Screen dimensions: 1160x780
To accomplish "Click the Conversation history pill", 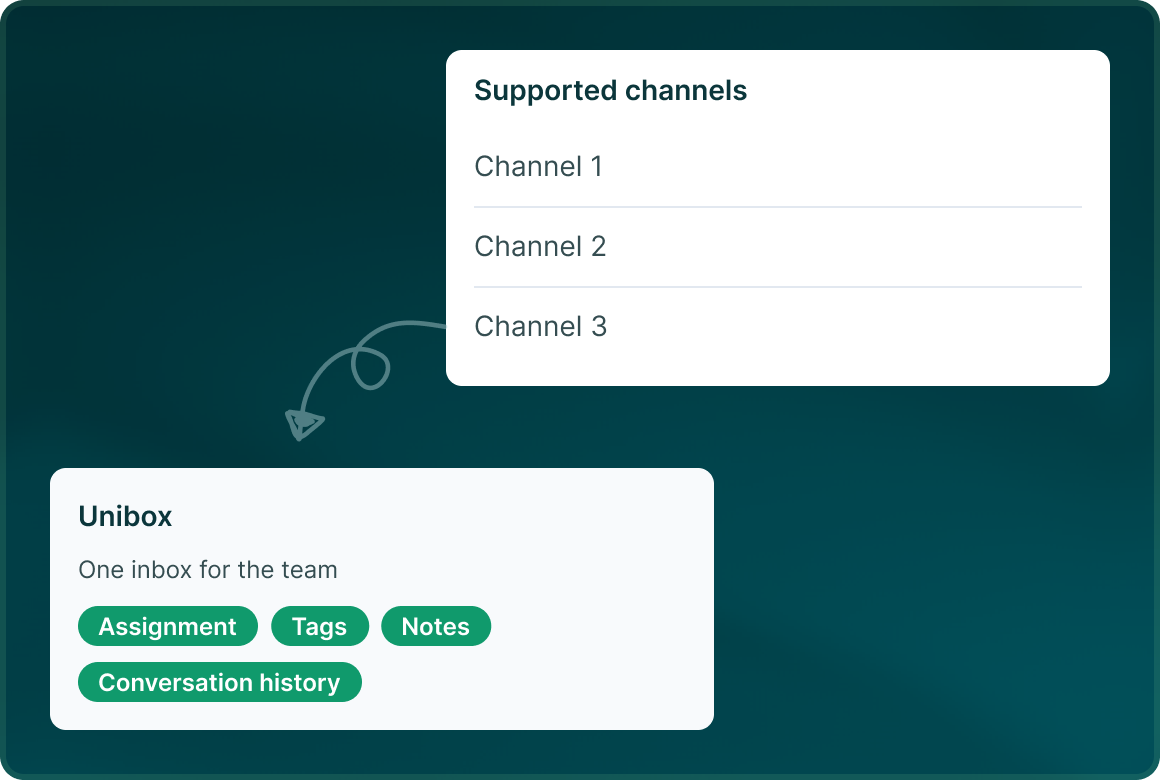I will (220, 682).
